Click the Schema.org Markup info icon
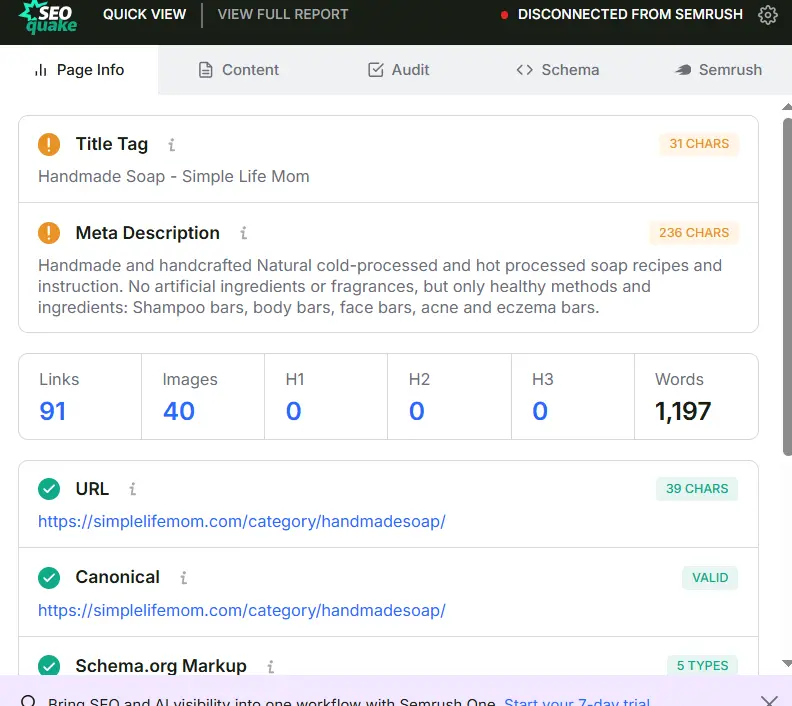 (x=271, y=667)
